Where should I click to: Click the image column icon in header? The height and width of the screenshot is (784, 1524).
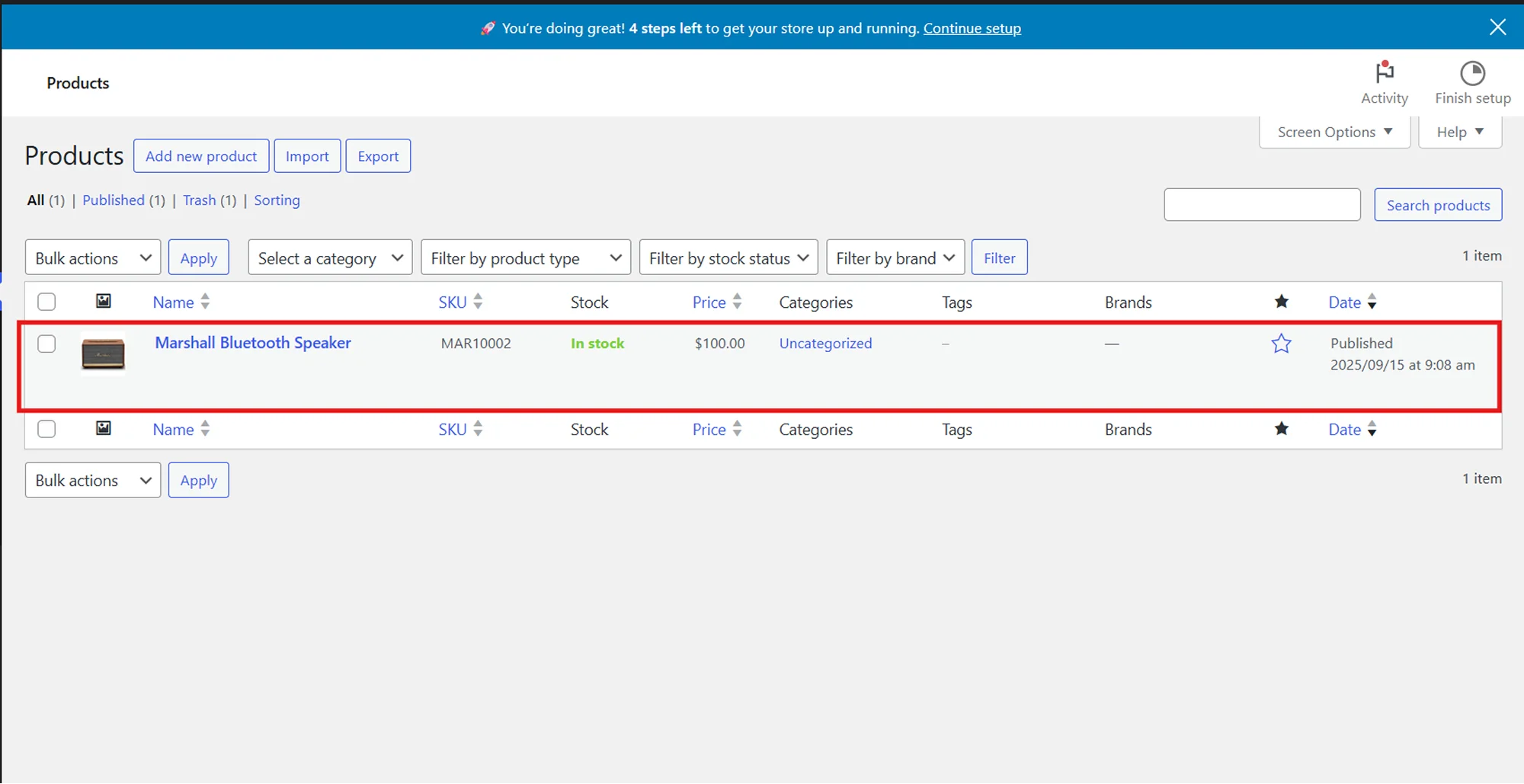(x=104, y=302)
